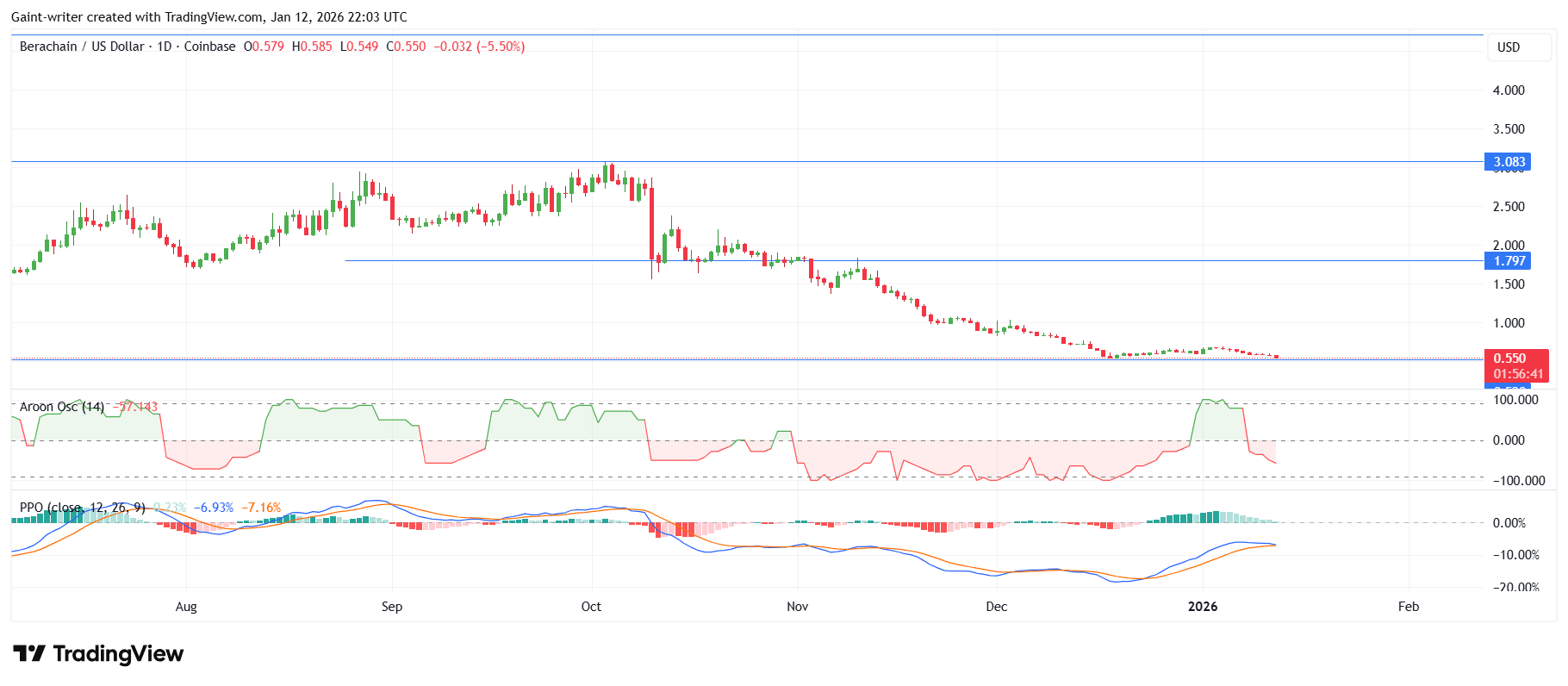Select the low value L0.549
1568x686 pixels.
tap(359, 47)
